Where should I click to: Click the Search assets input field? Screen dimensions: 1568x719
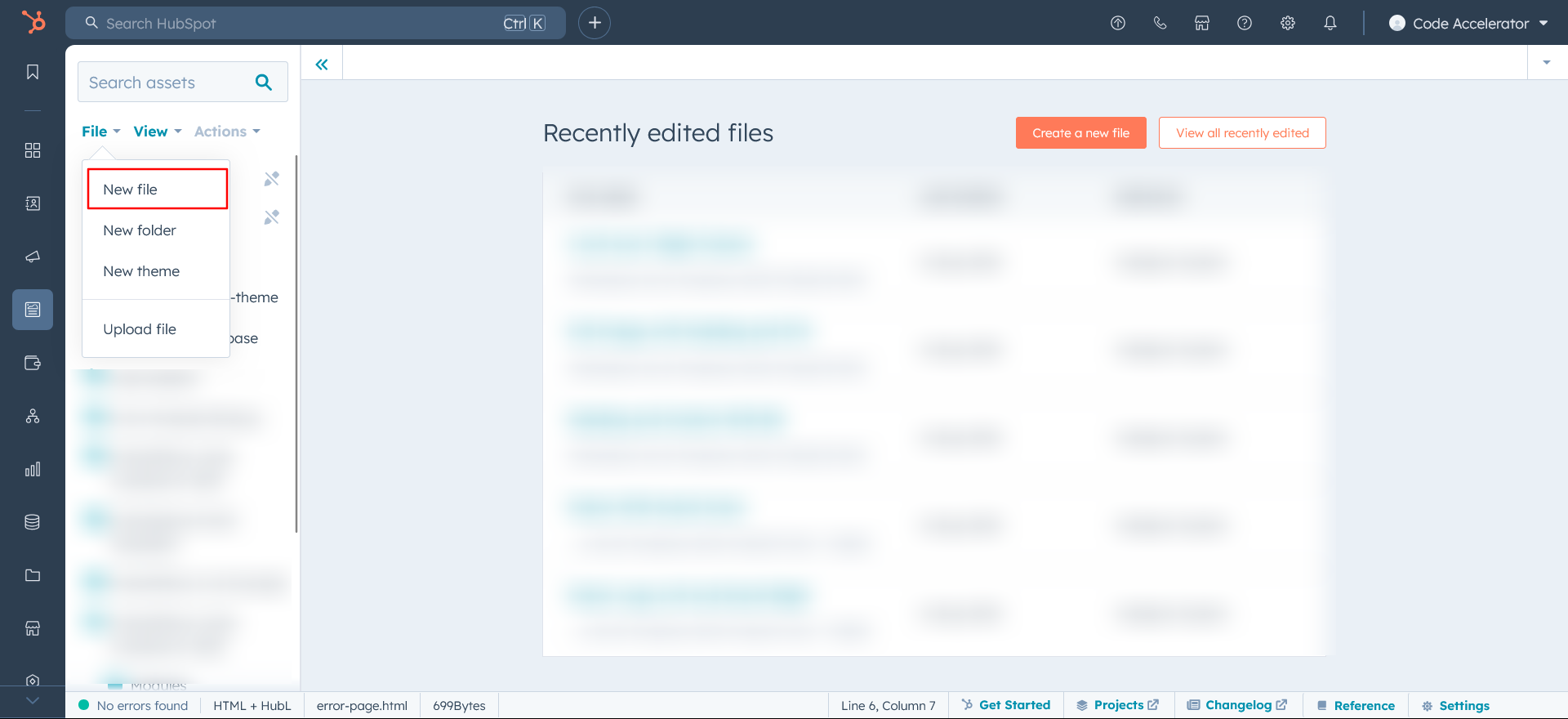tap(167, 83)
